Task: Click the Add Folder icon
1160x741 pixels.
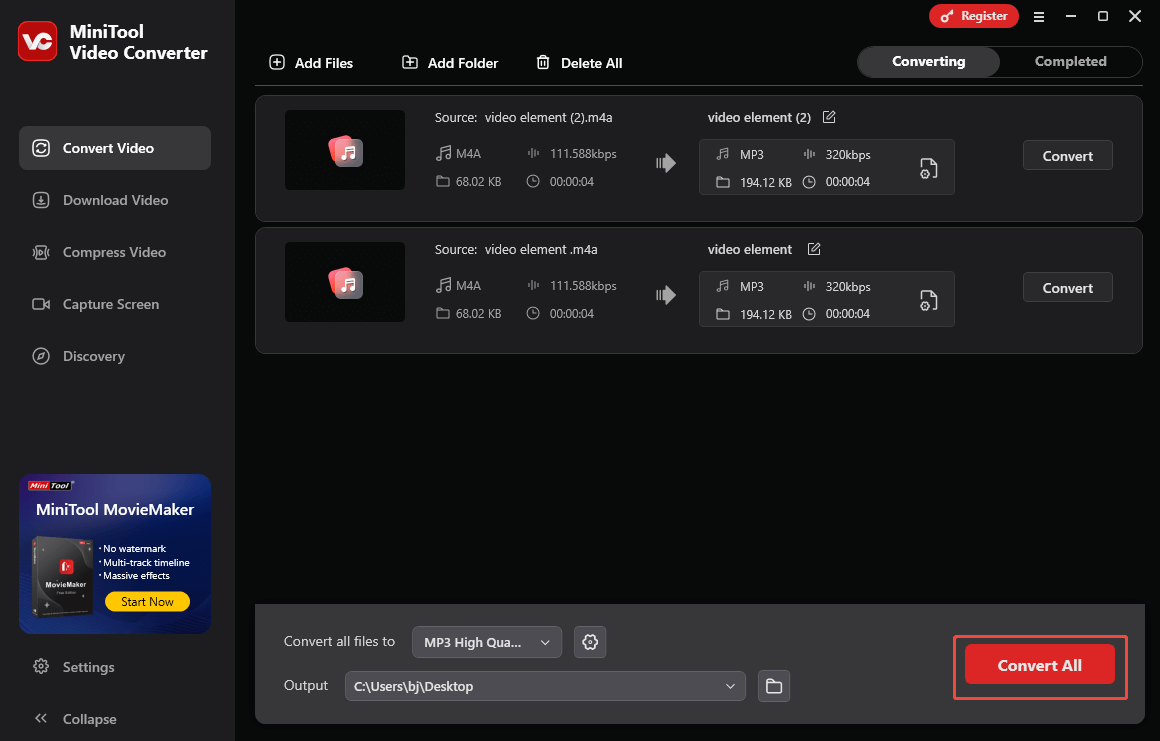Action: click(x=410, y=62)
